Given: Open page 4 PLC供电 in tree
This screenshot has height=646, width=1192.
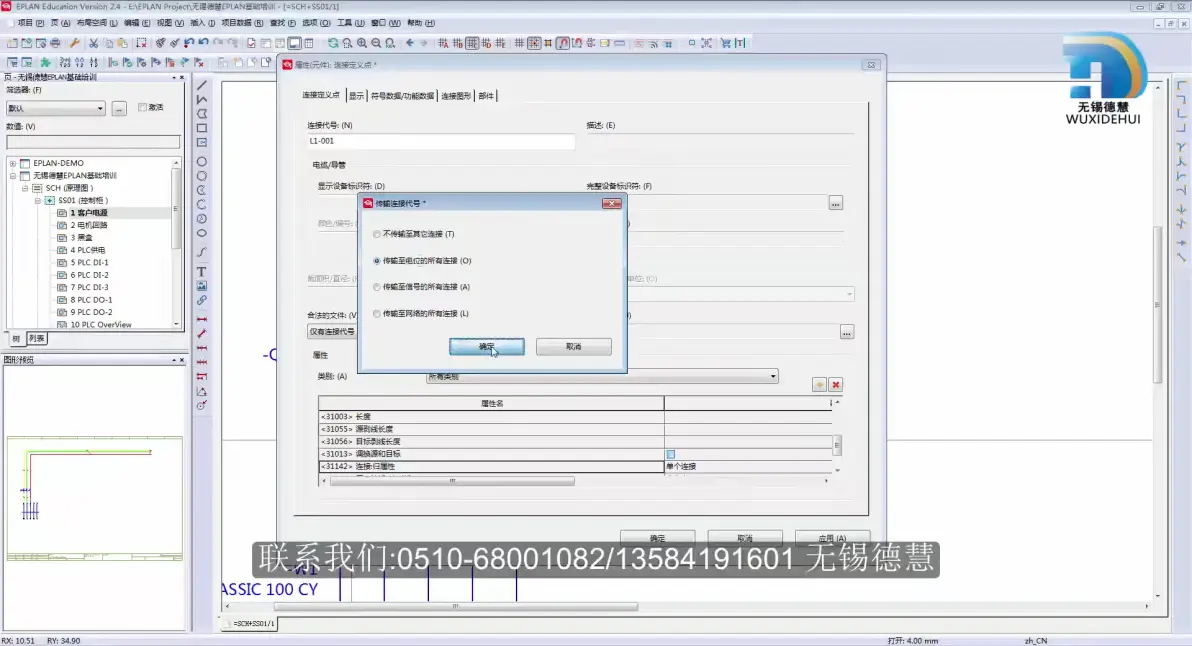Looking at the screenshot, I should (x=87, y=250).
